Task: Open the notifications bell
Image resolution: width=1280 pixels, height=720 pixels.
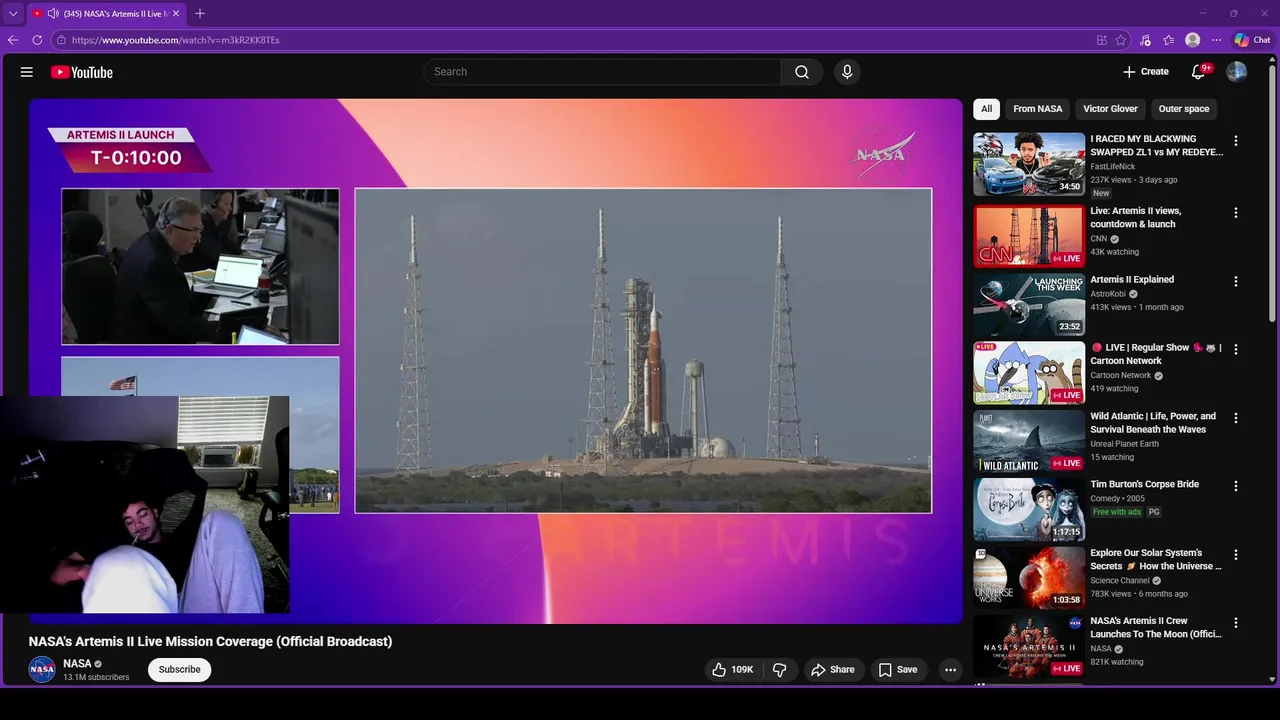Action: coord(1198,72)
